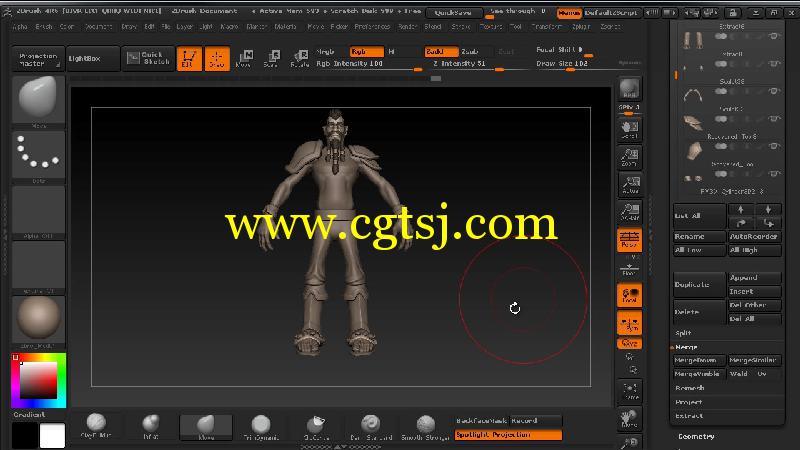Open LightBox browser
This screenshot has width=800, height=450.
click(x=93, y=59)
